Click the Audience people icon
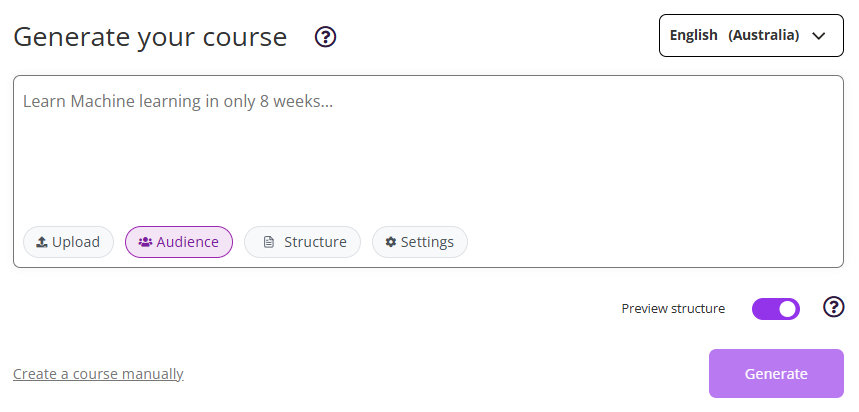Screen dimensions: 859x412 [145, 242]
